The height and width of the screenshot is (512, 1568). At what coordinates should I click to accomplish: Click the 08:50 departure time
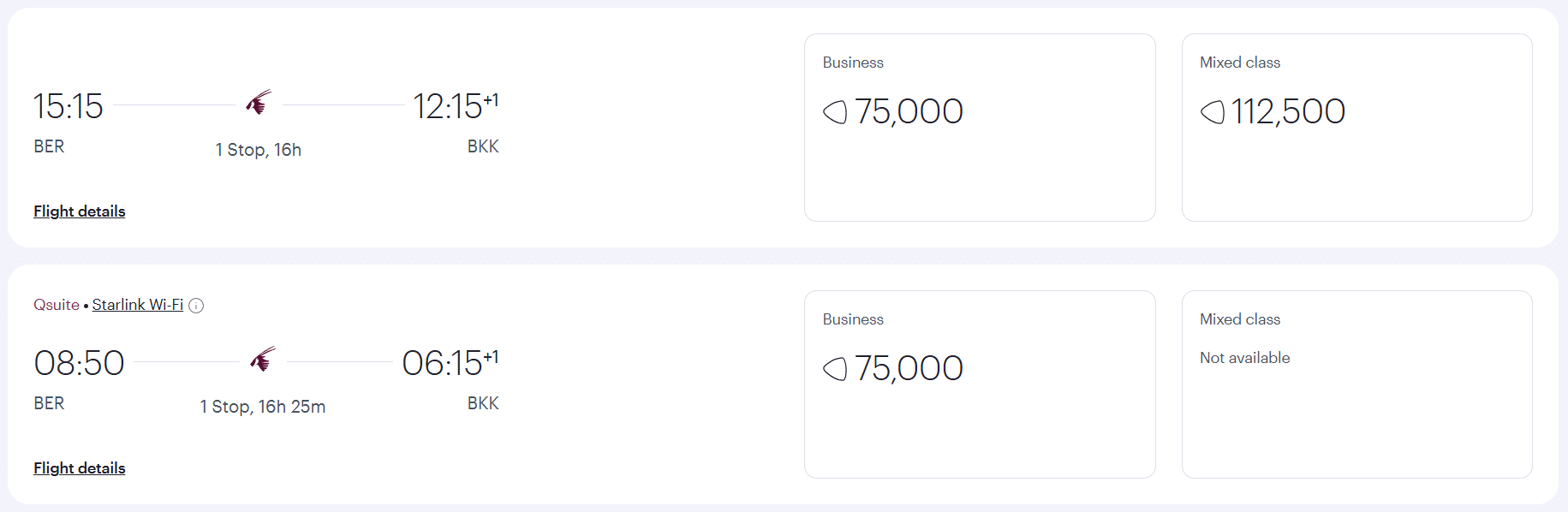pos(80,363)
